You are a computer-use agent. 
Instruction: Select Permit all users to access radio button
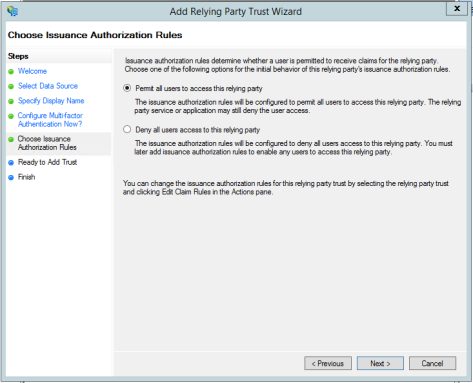coord(127,88)
